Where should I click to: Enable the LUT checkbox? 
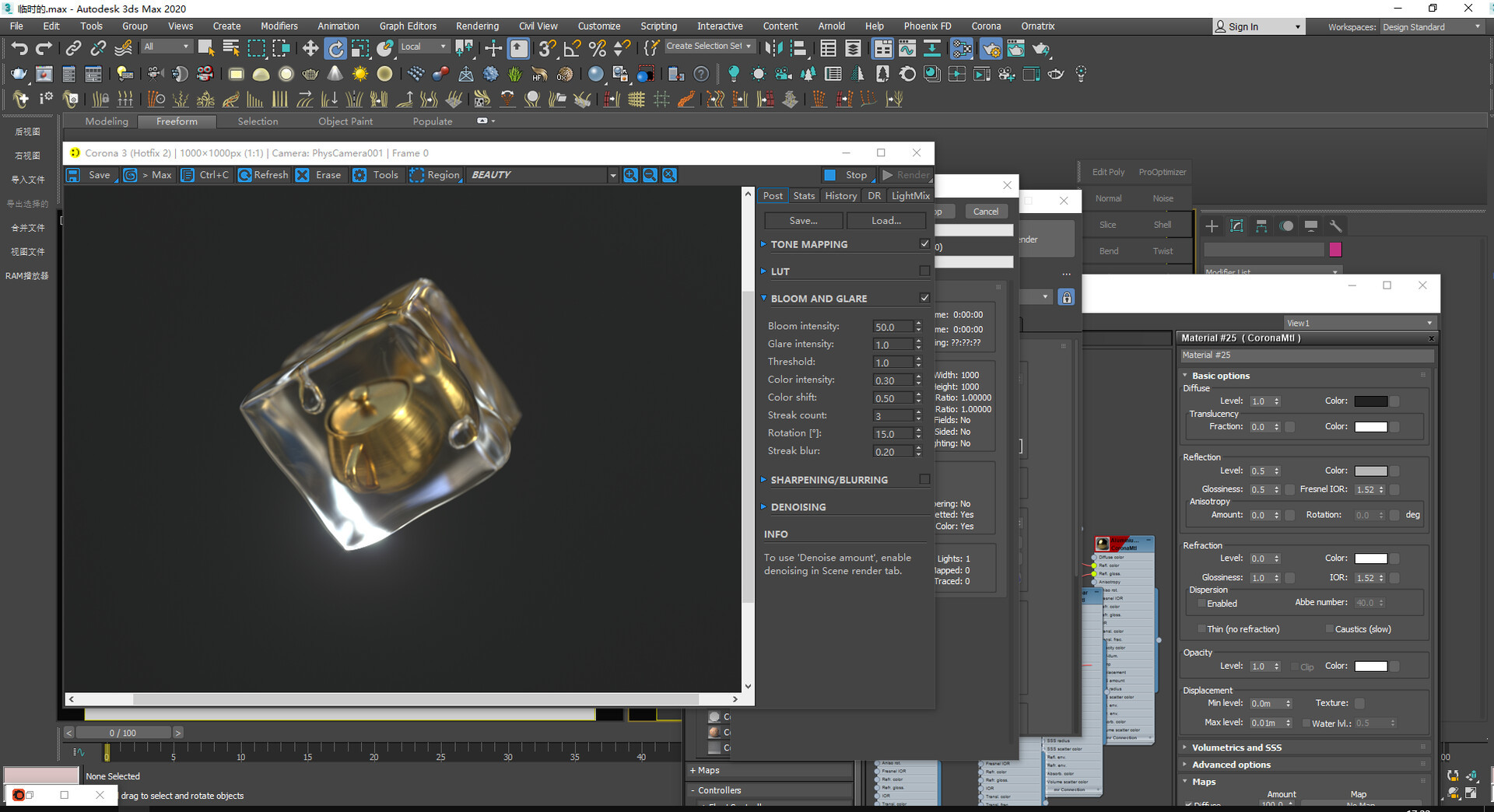pos(924,271)
